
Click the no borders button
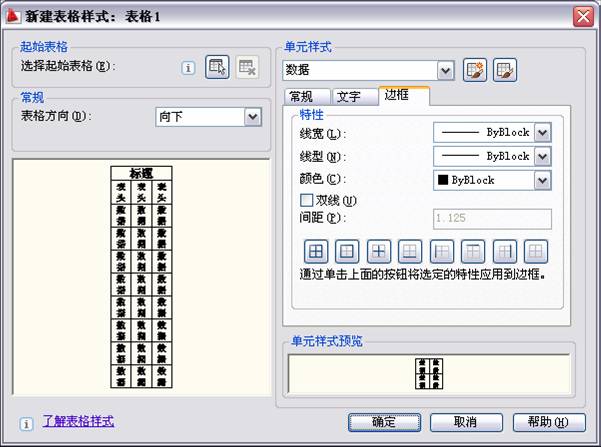tap(537, 252)
